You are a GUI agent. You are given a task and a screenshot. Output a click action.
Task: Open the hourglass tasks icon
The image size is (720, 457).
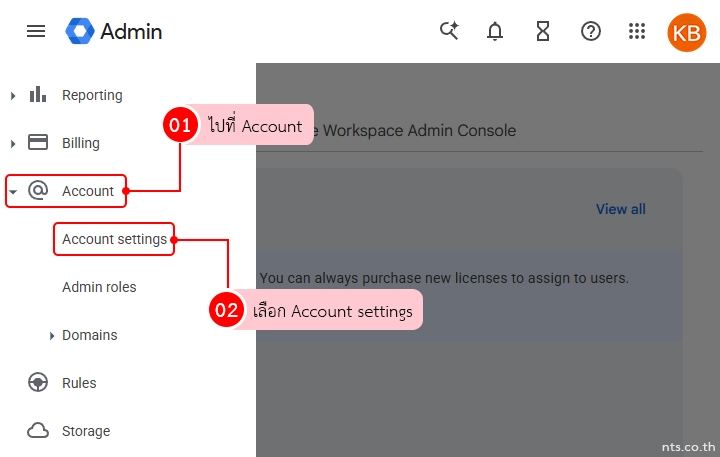(543, 31)
